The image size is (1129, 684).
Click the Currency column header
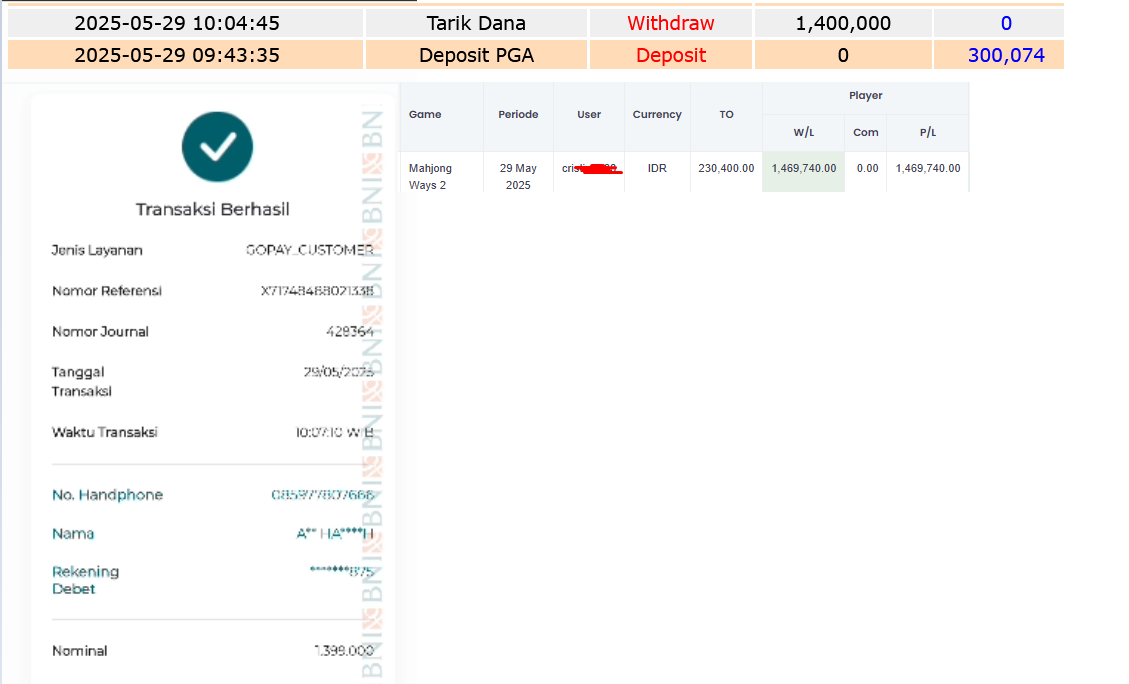tap(657, 114)
